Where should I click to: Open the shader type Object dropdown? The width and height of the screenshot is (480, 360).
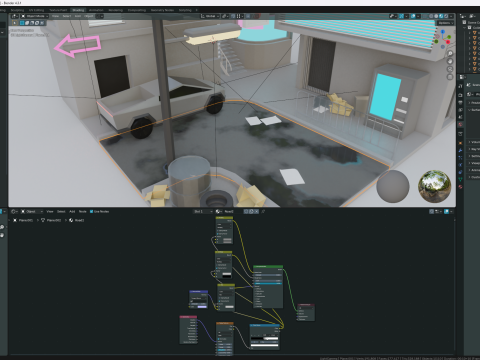tap(32, 211)
